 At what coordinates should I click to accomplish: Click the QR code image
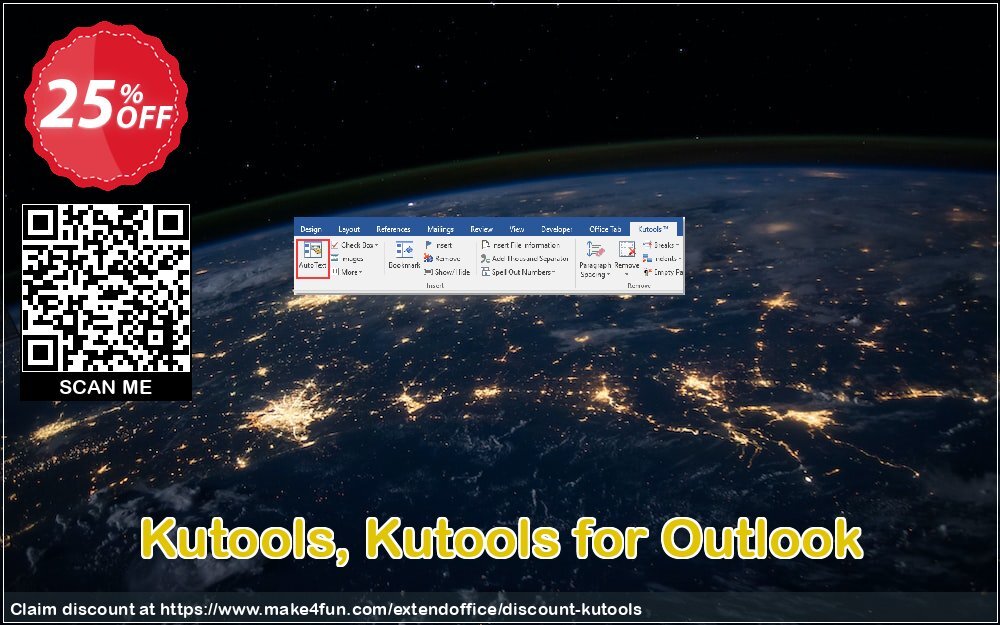pos(106,288)
